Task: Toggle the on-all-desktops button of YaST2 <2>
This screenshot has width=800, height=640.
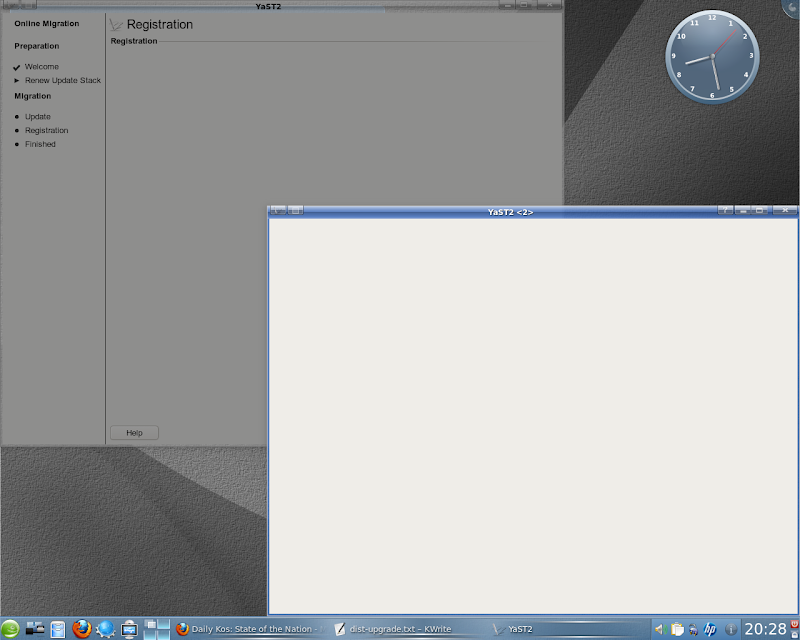Action: (x=295, y=210)
